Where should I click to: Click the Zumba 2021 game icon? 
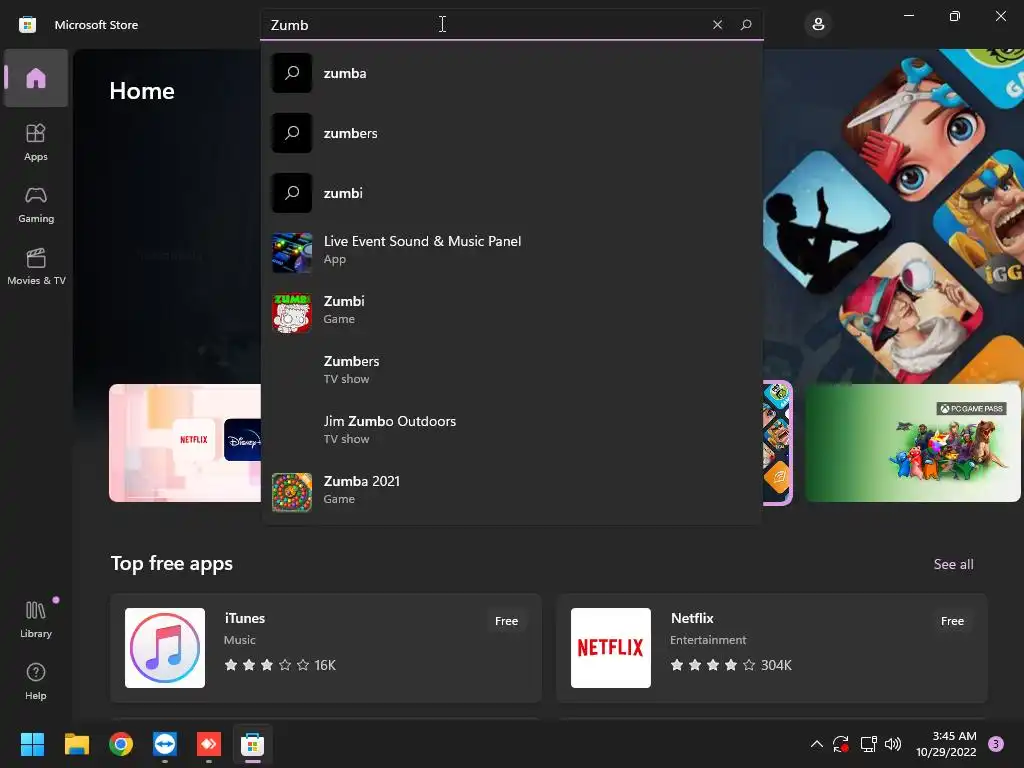292,492
